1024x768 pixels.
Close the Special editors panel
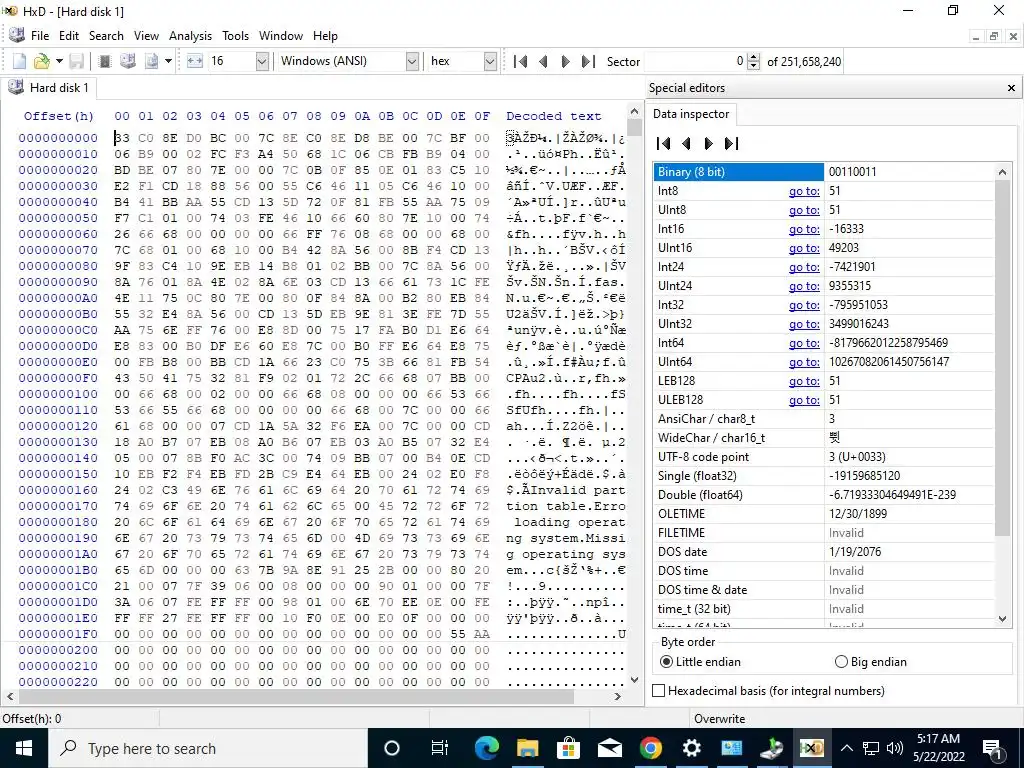1011,88
